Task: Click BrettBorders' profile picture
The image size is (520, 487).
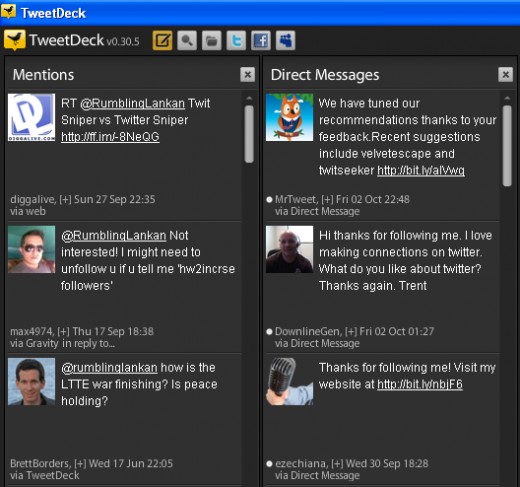Action: (32, 382)
